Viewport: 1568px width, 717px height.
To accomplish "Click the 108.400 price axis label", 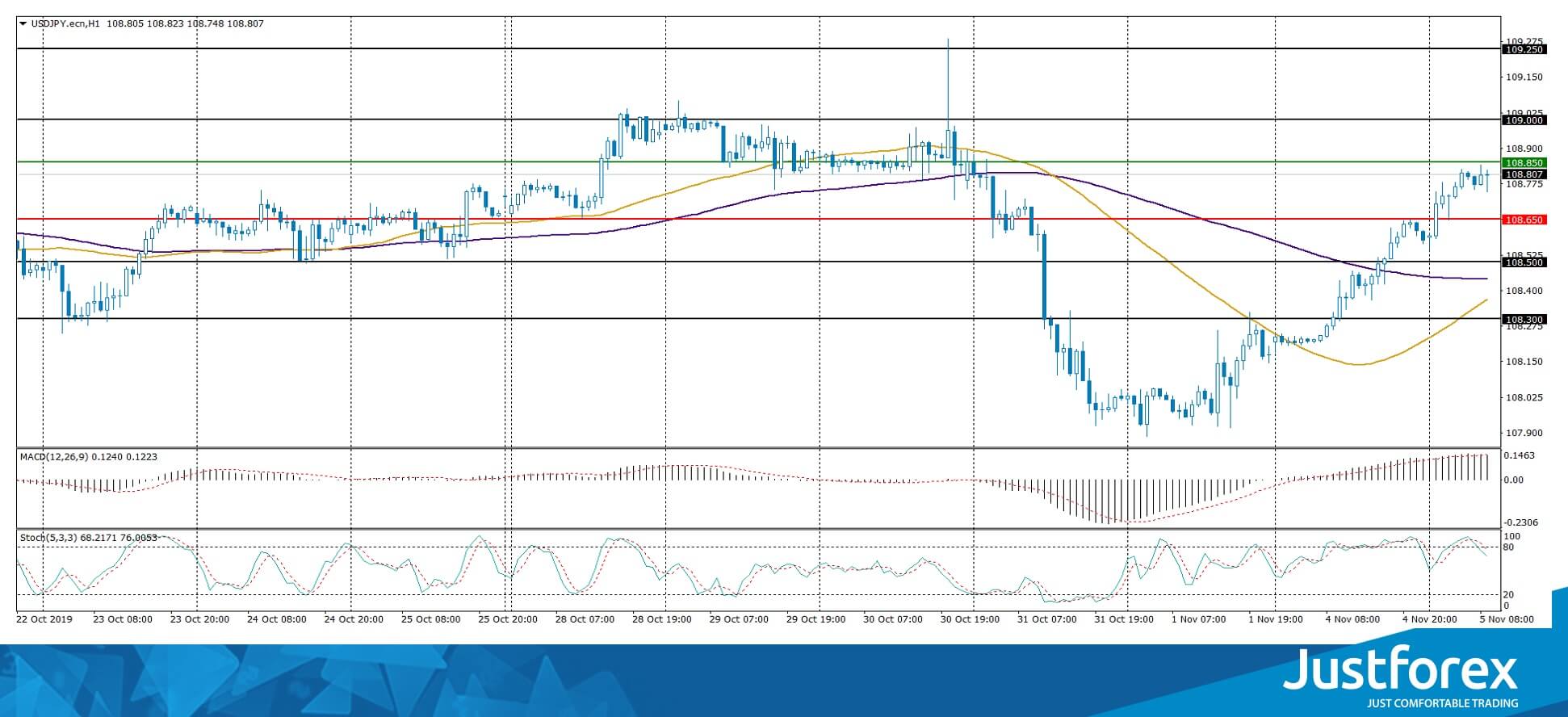I will coord(1524,291).
